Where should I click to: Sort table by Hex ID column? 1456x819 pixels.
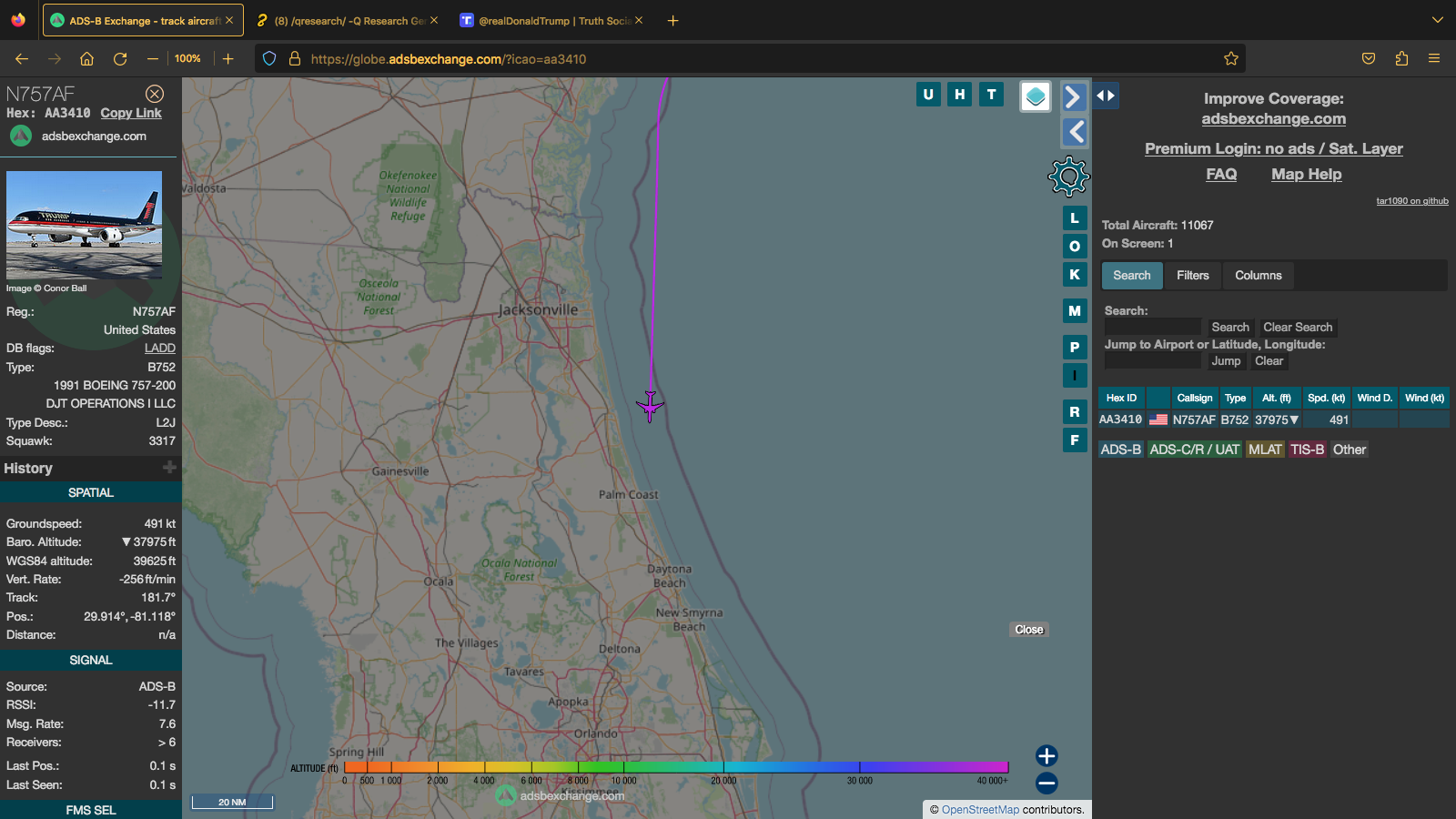click(1121, 398)
